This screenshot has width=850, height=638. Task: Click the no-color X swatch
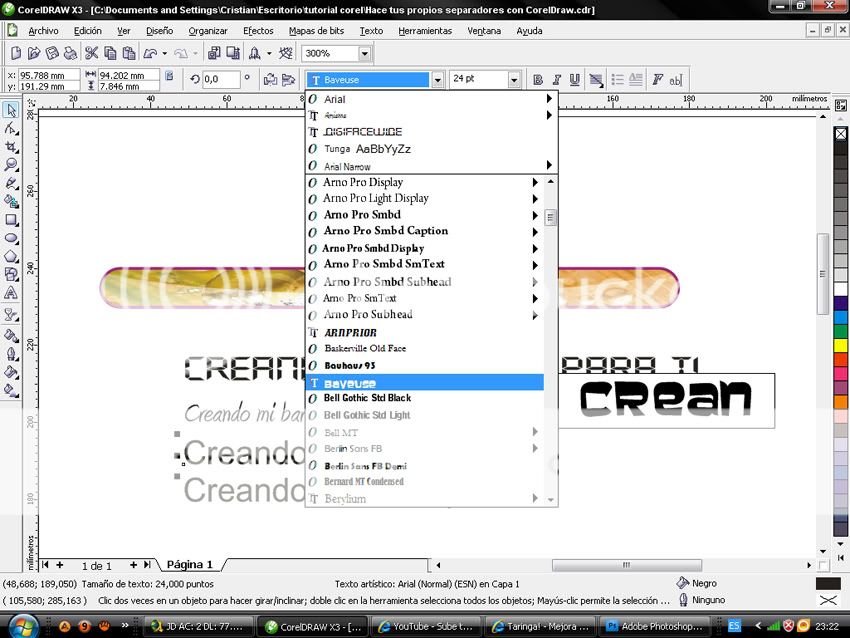coord(841,134)
